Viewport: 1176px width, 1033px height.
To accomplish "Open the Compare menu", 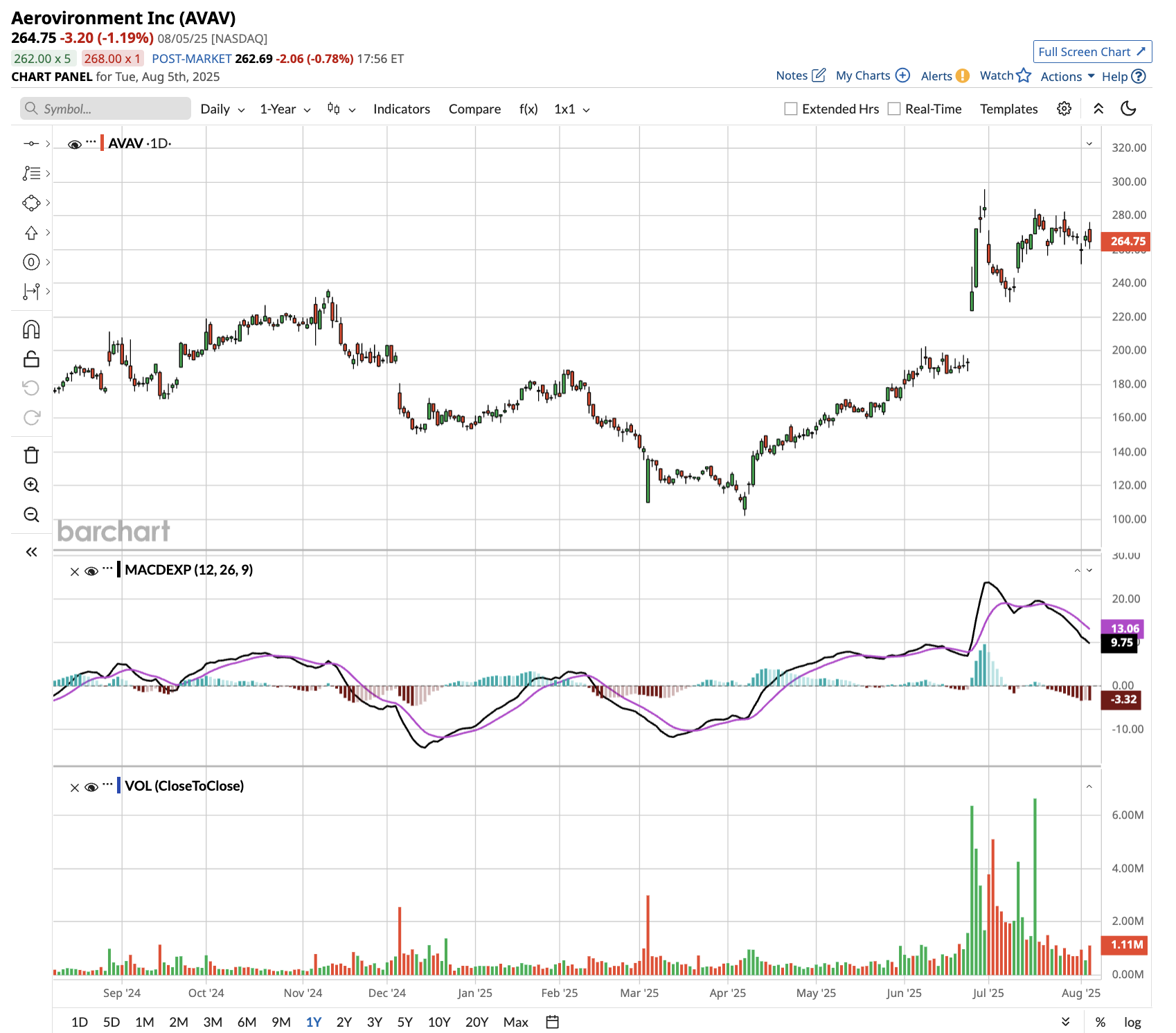I will click(x=474, y=109).
